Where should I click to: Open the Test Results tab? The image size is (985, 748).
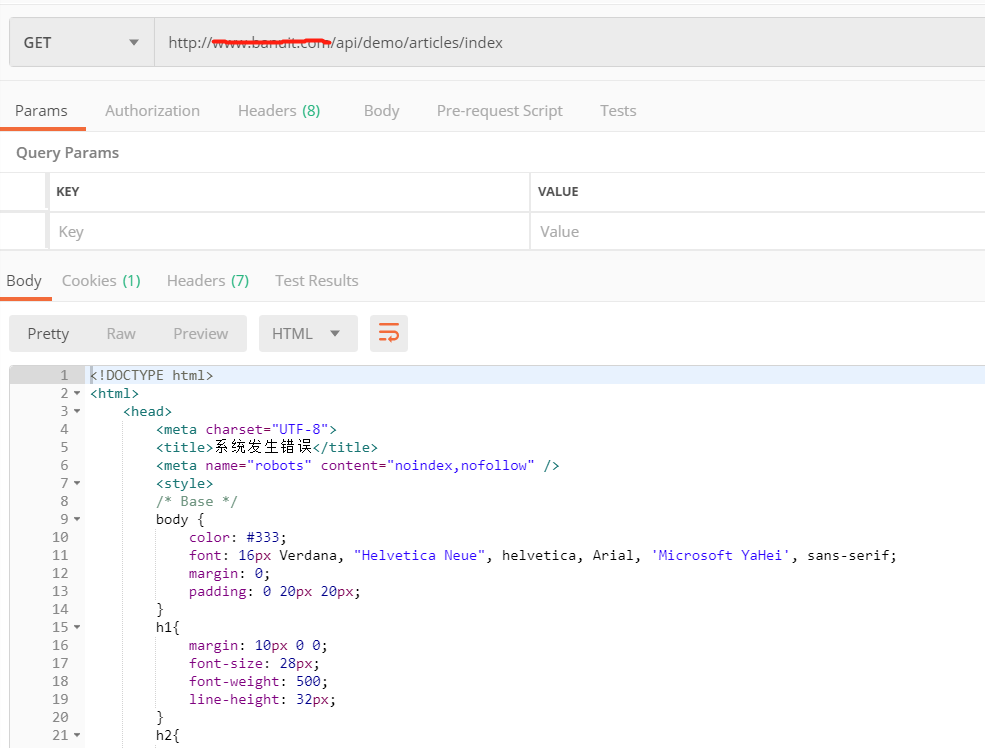(x=317, y=281)
